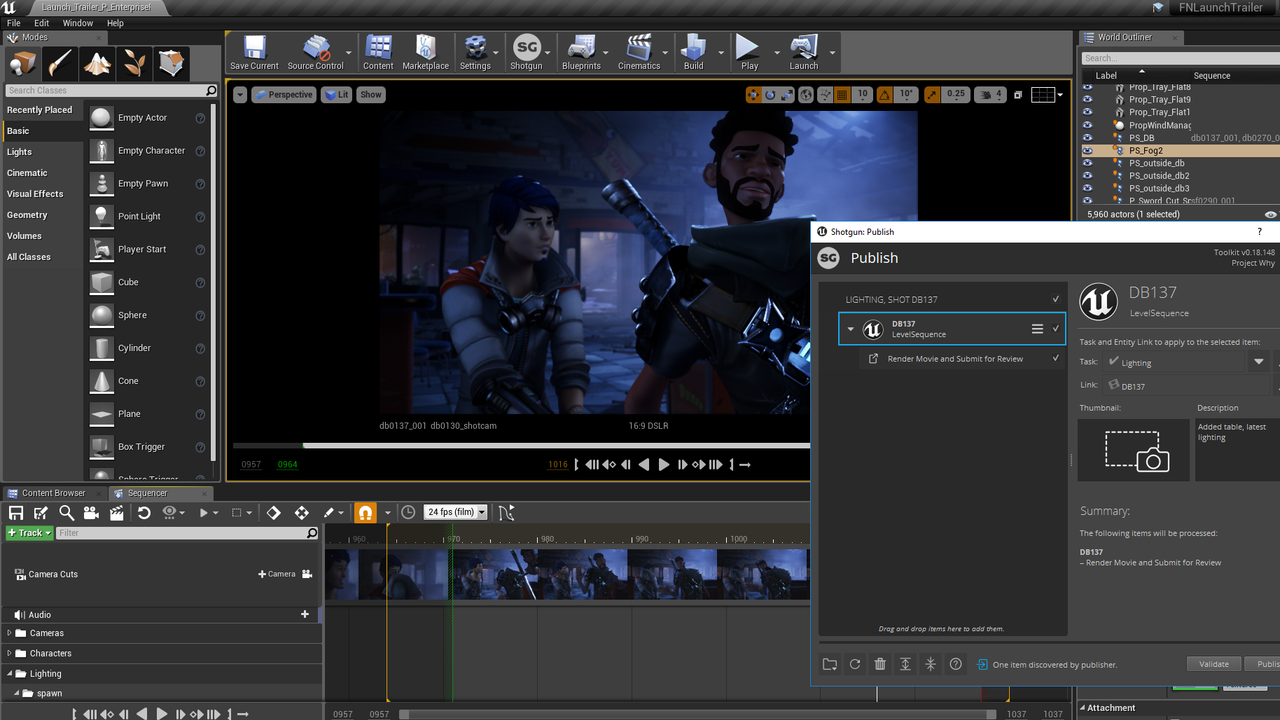Select the Geometry Editing mode icon
This screenshot has width=1280, height=720.
(x=171, y=63)
